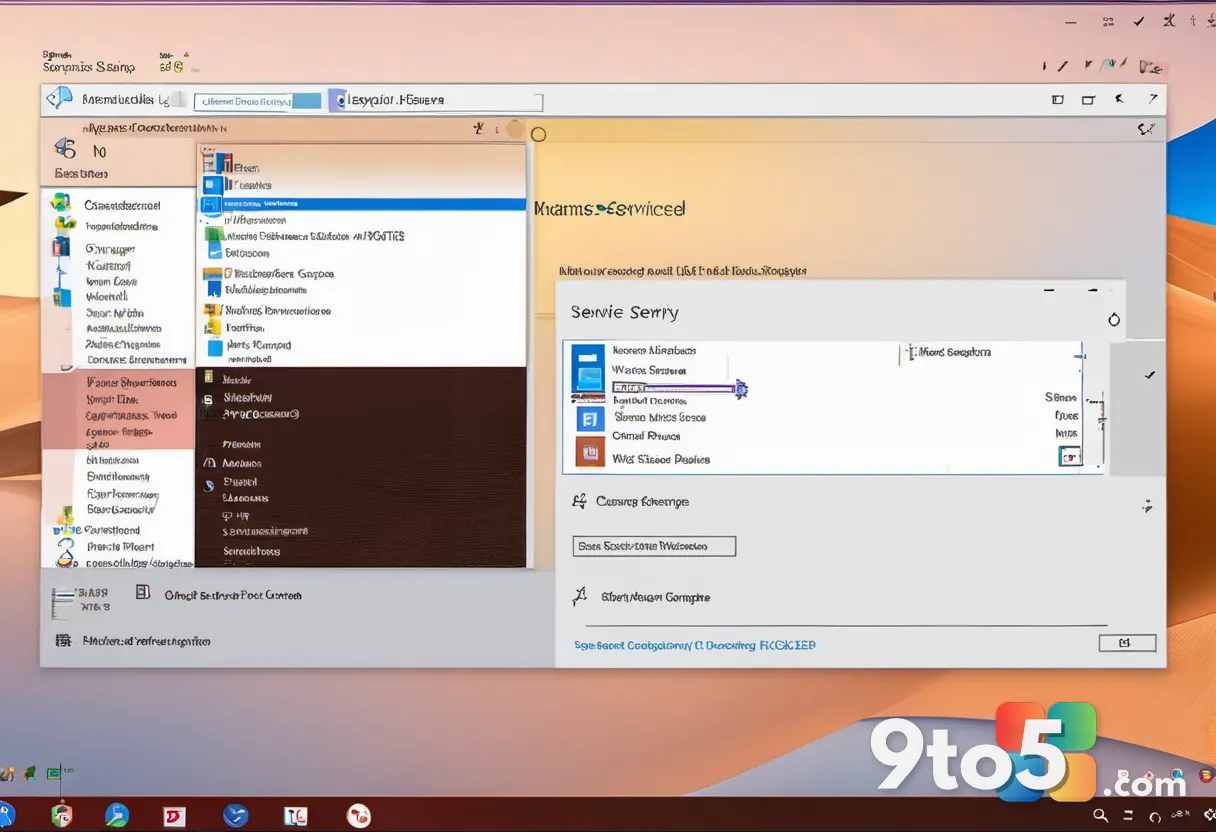Click the purple-outlined edit field in dialog list
This screenshot has width=1216, height=832.
[674, 387]
